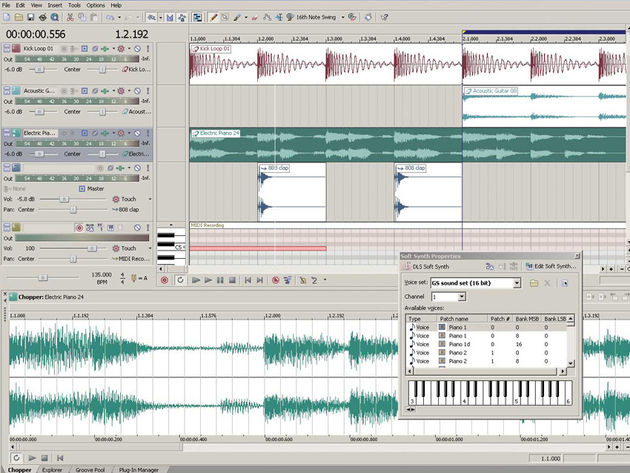Toggle Loop Playback on main transport
The image size is (630, 473).
[180, 280]
